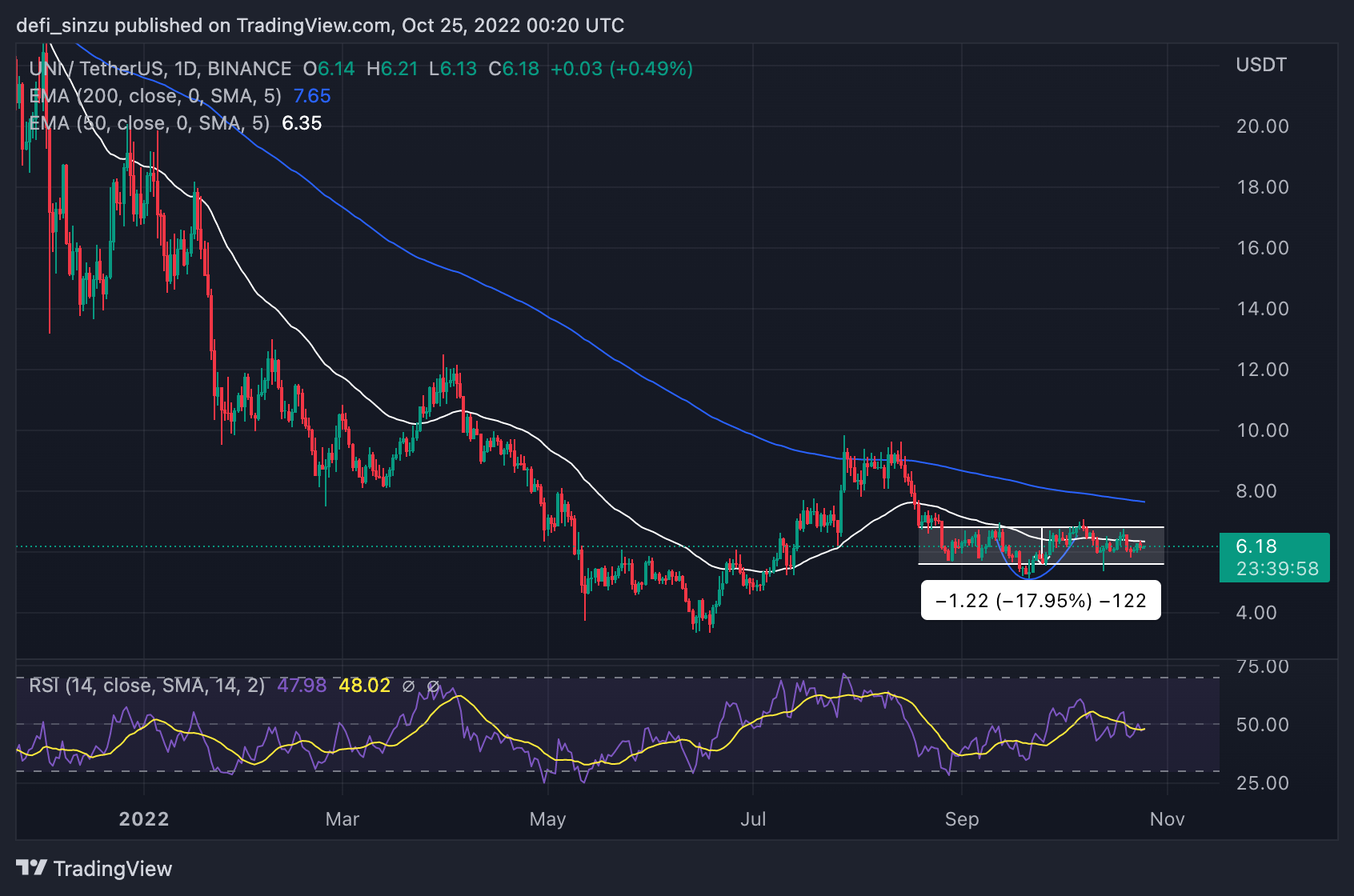Click the Jul label on time axis
The height and width of the screenshot is (896, 1354).
coord(753,819)
